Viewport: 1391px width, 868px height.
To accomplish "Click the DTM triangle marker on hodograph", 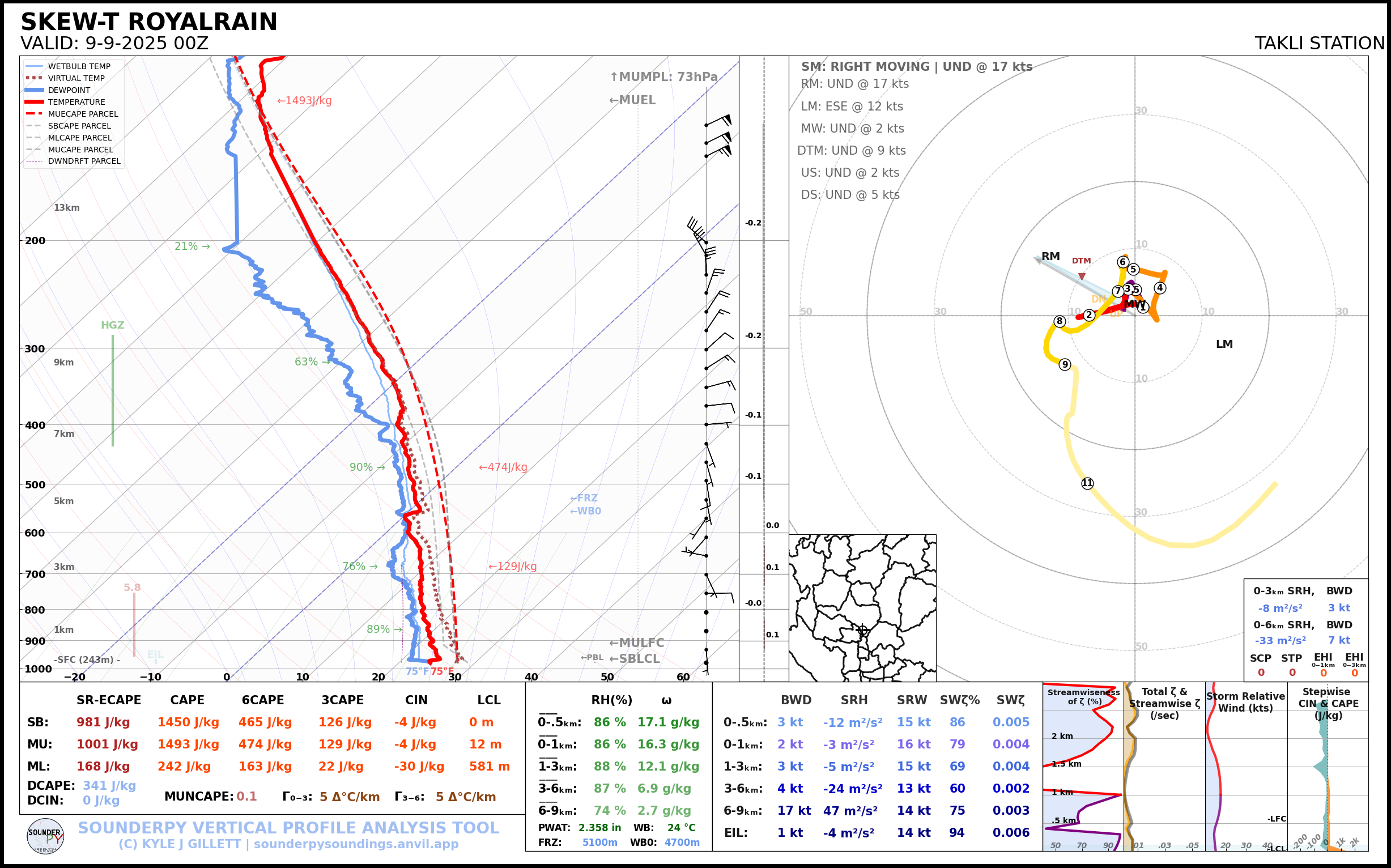I will pos(1082,276).
